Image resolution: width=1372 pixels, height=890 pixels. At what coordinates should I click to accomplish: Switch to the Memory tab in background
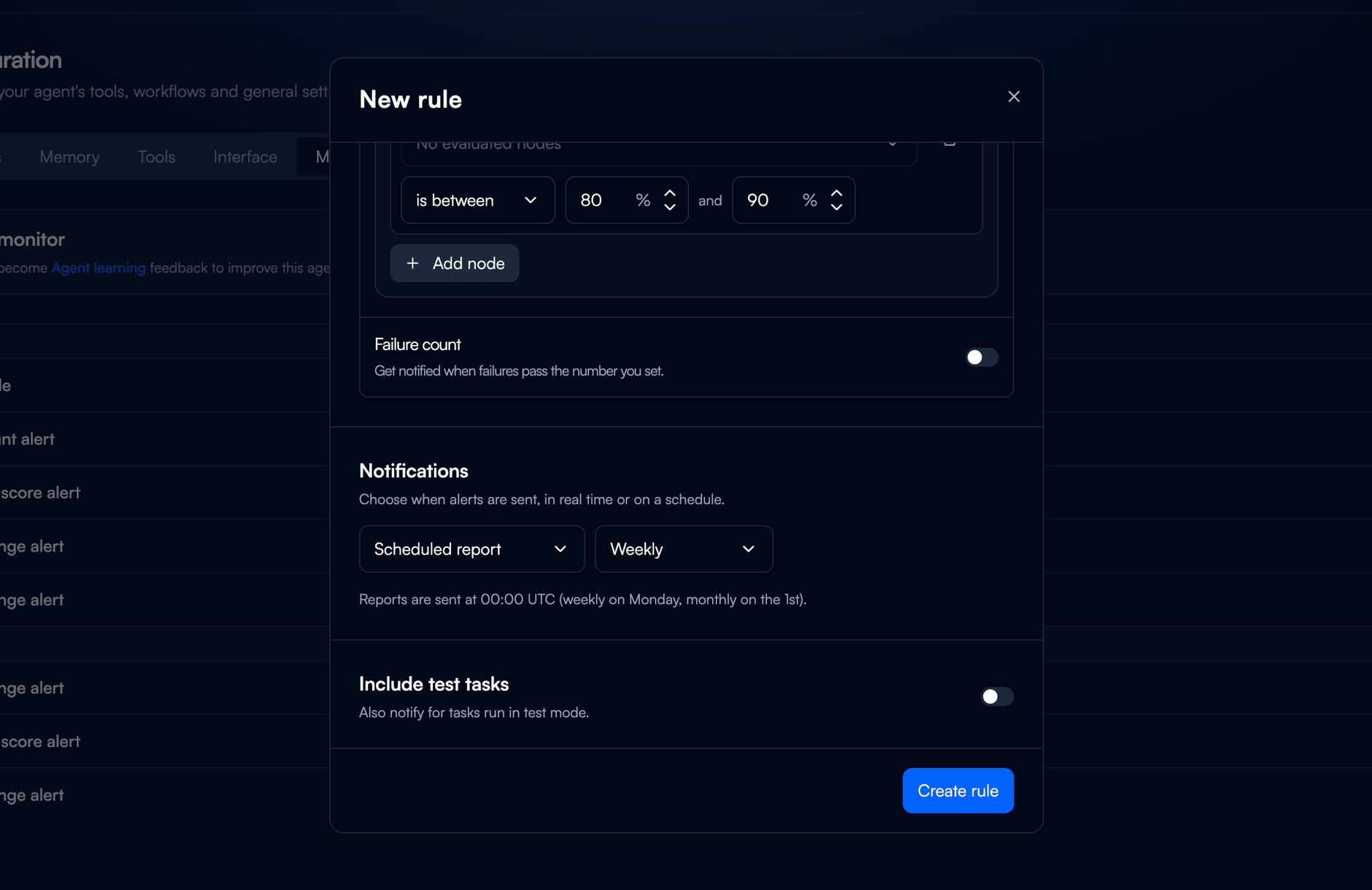[69, 157]
